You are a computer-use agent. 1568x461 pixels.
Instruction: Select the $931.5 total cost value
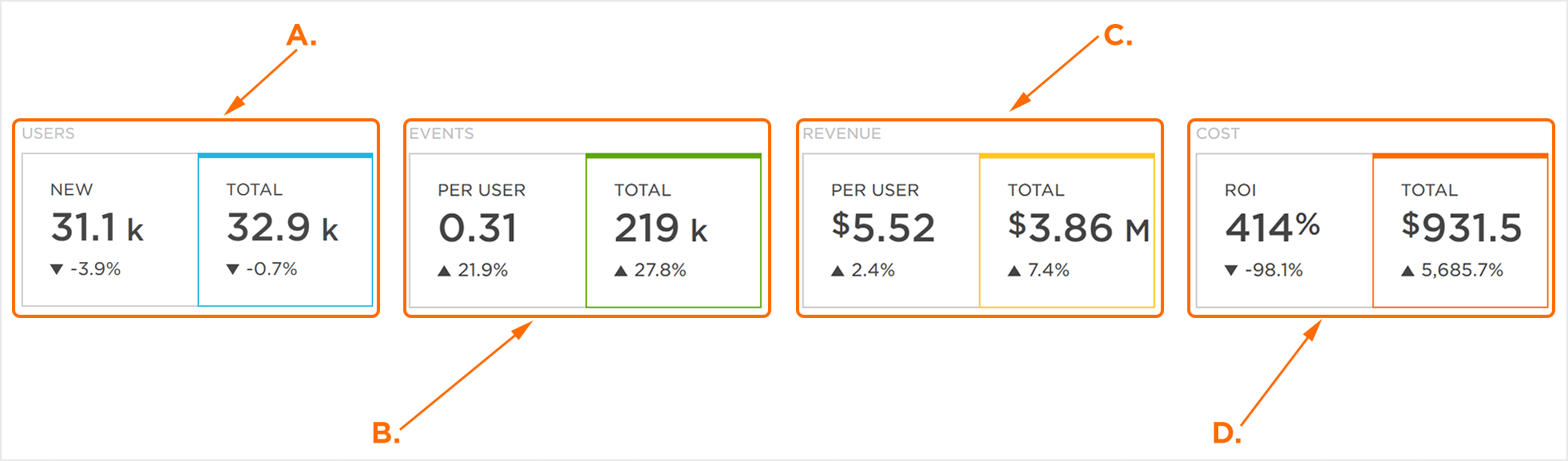[1462, 228]
